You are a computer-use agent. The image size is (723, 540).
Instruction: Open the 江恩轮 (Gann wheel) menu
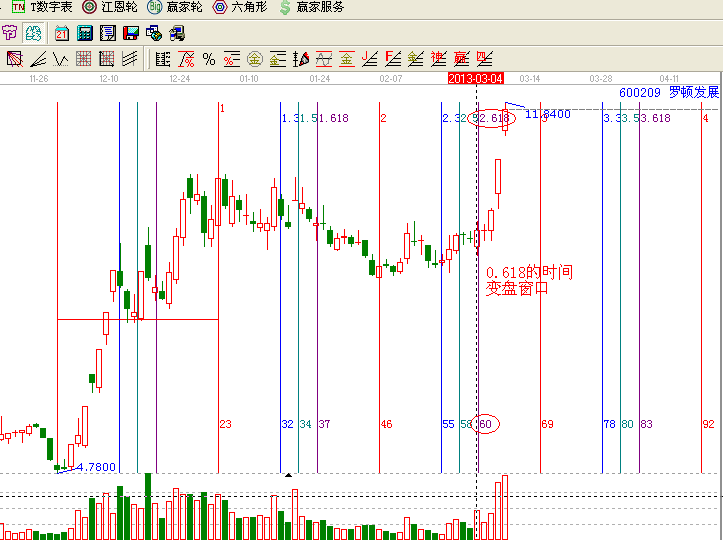[109, 7]
